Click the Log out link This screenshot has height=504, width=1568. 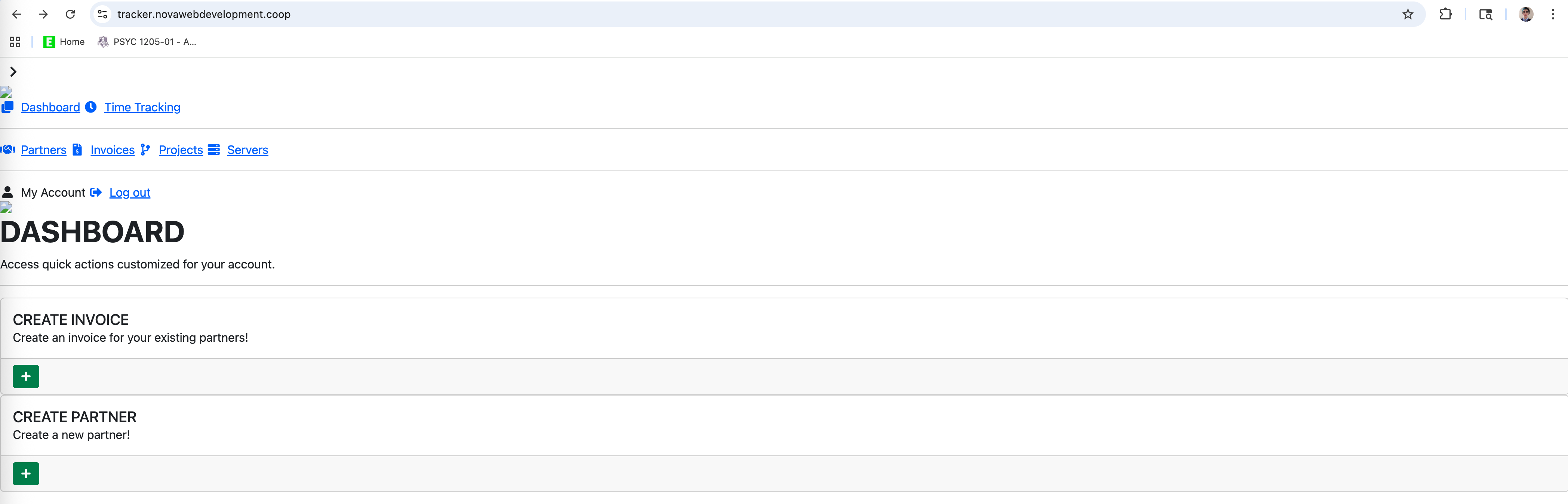130,193
